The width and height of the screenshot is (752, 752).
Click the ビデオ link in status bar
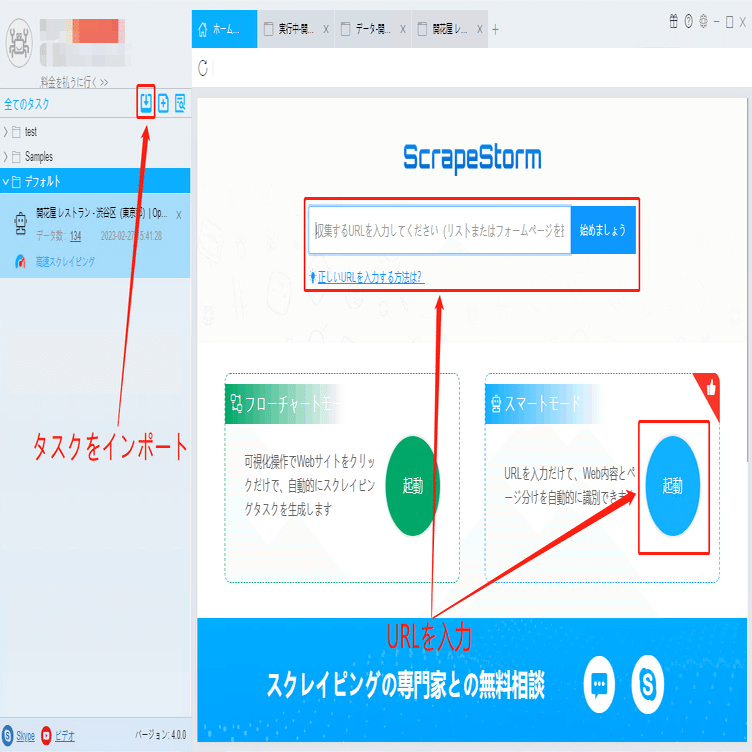coord(64,736)
